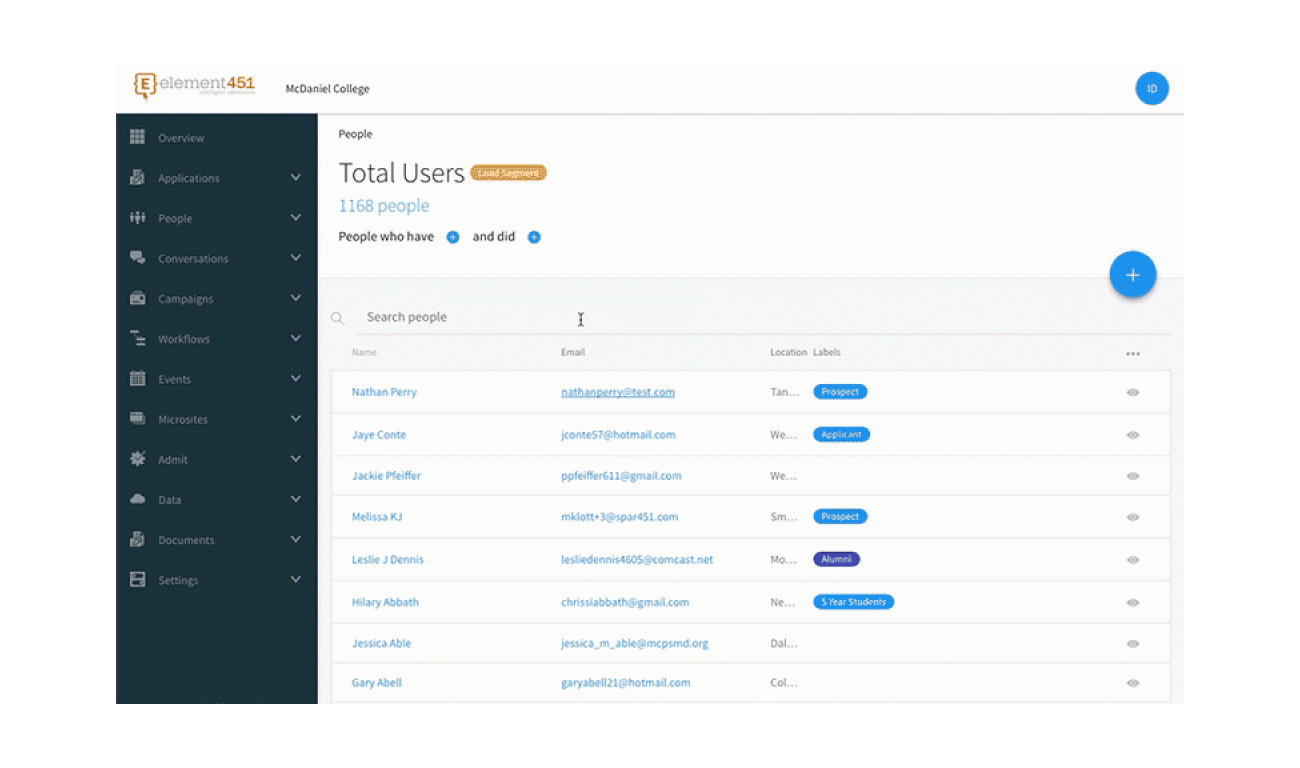Expand the Admit menu chevron

click(x=295, y=459)
